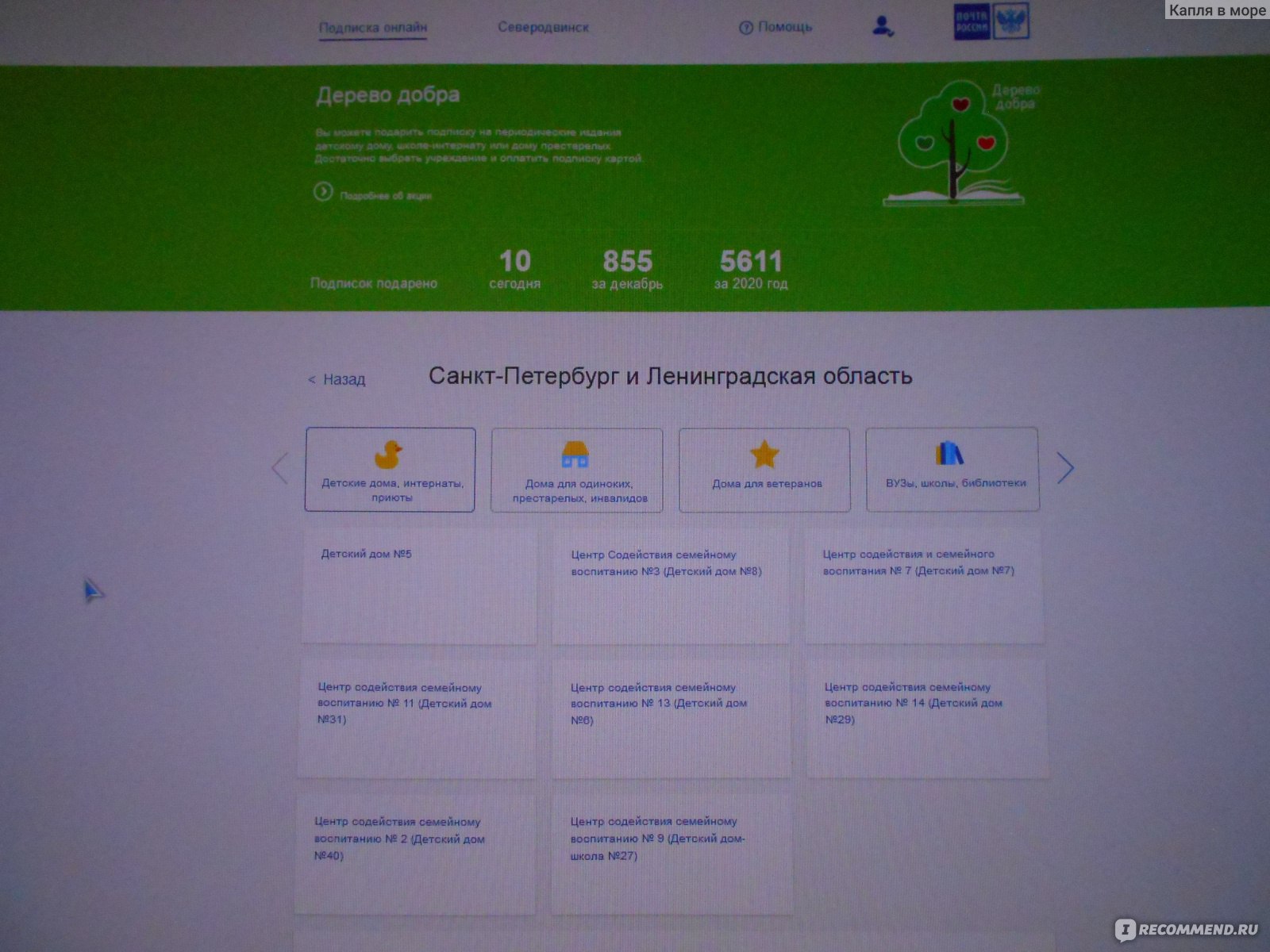This screenshot has height=952, width=1270.
Task: Change the city Северодвинск
Action: coord(544,27)
